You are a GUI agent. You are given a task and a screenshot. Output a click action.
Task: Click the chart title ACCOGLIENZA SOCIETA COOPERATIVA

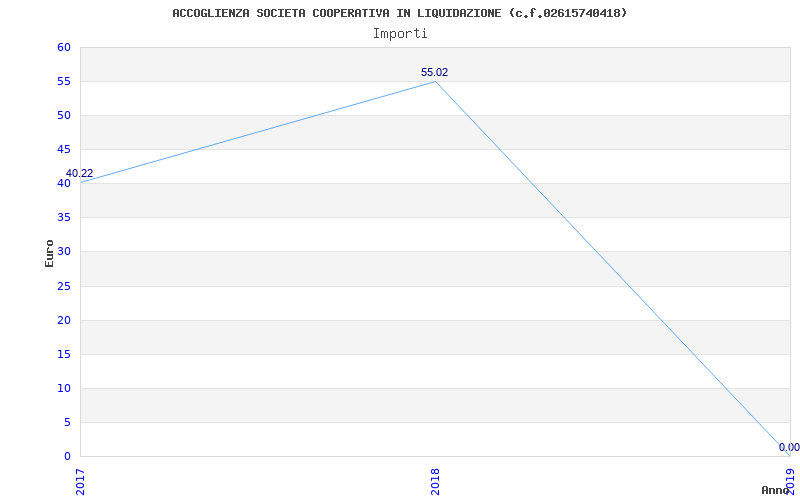pos(399,13)
